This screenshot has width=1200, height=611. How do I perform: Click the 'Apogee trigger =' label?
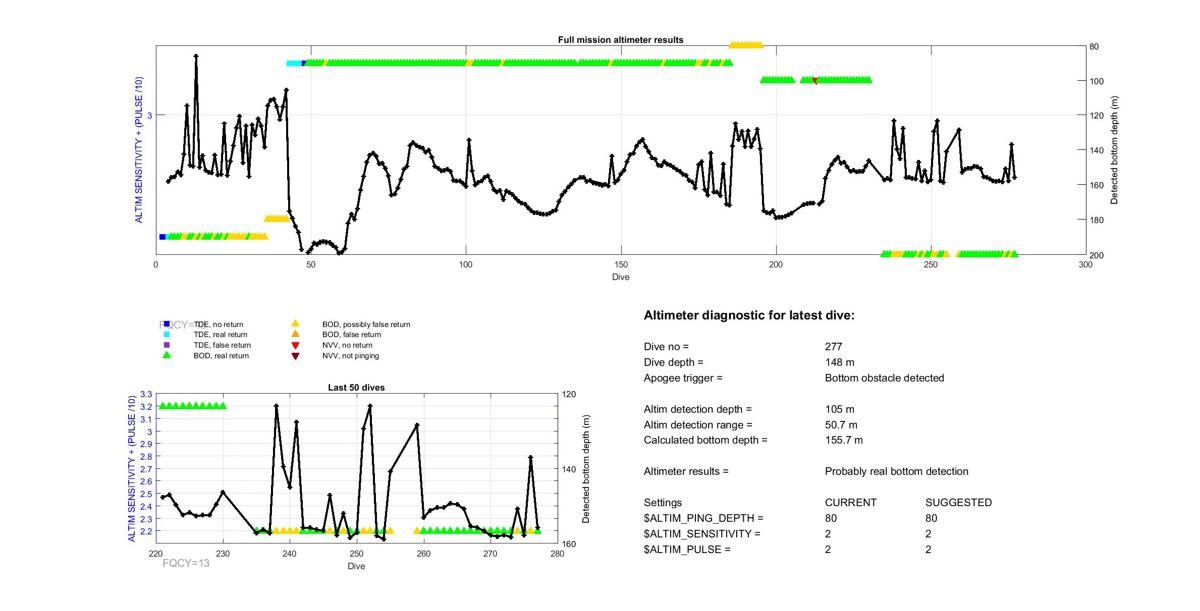[x=683, y=378]
